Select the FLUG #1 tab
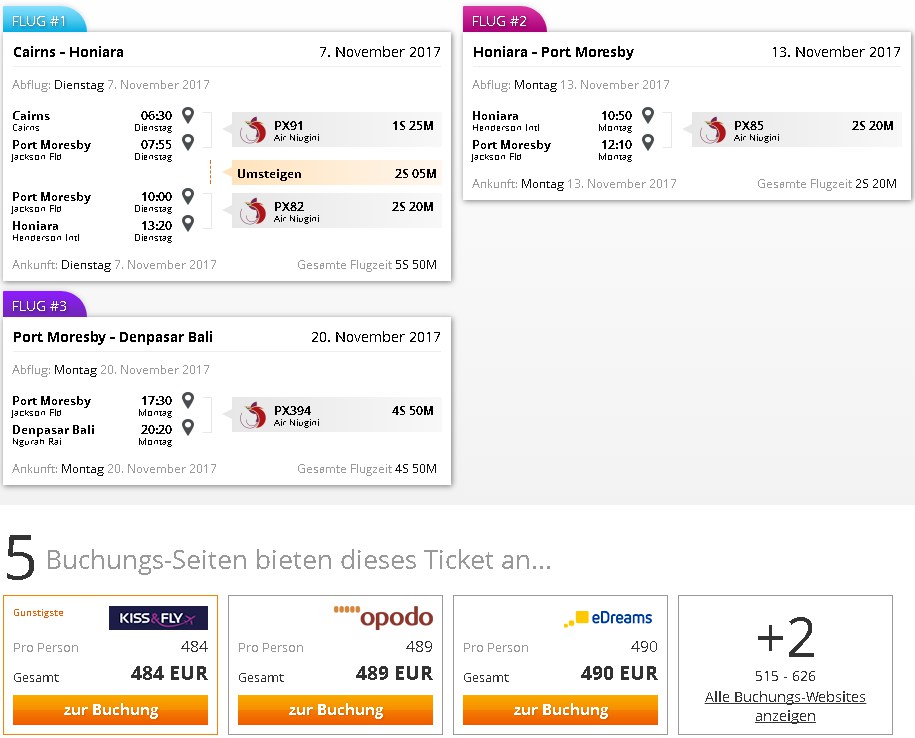 [x=45, y=19]
